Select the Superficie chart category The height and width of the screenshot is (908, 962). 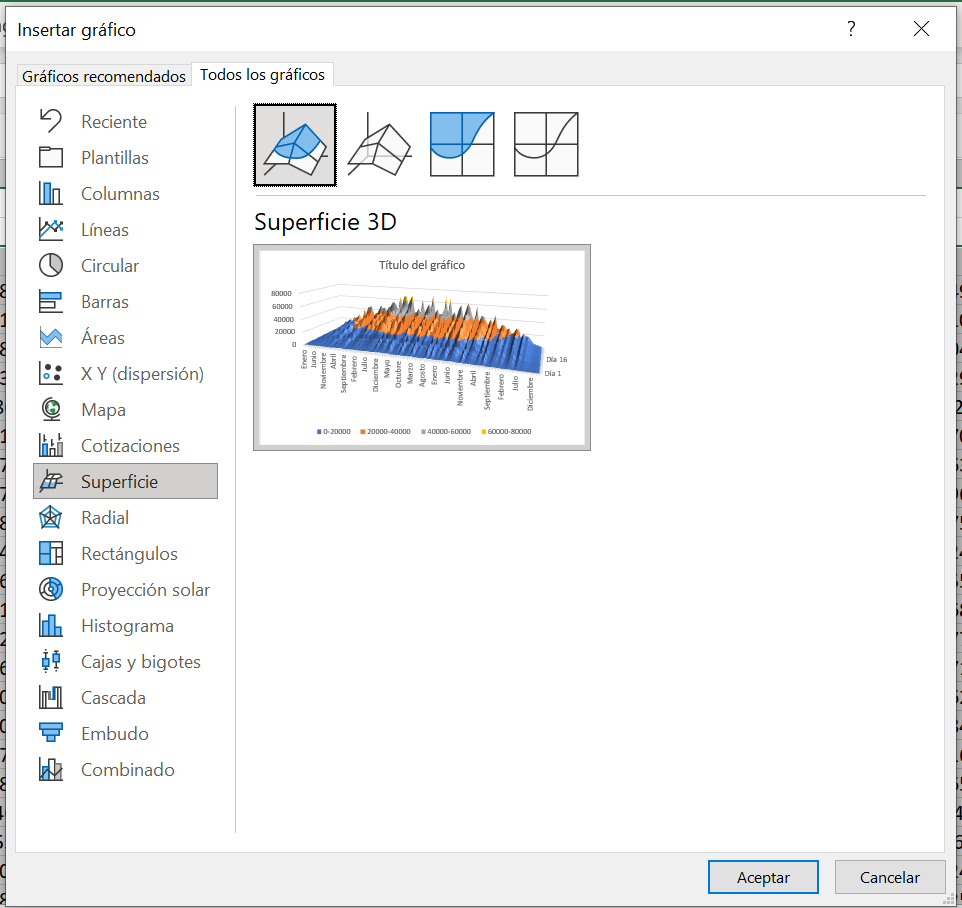125,482
